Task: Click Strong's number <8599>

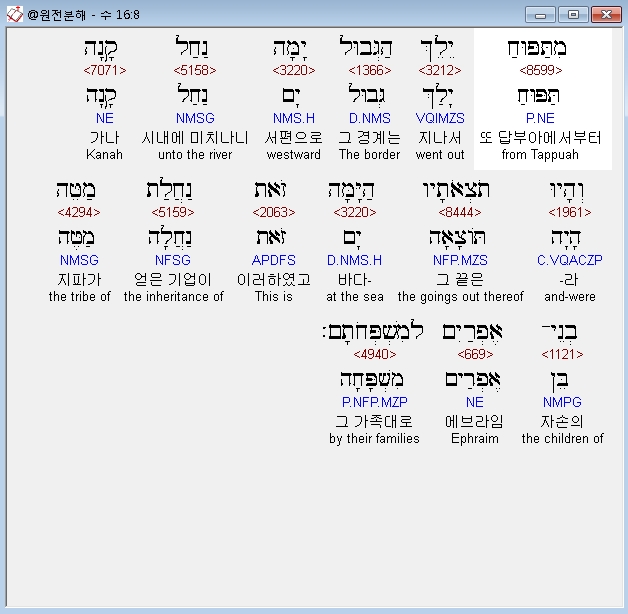Action: coord(541,70)
